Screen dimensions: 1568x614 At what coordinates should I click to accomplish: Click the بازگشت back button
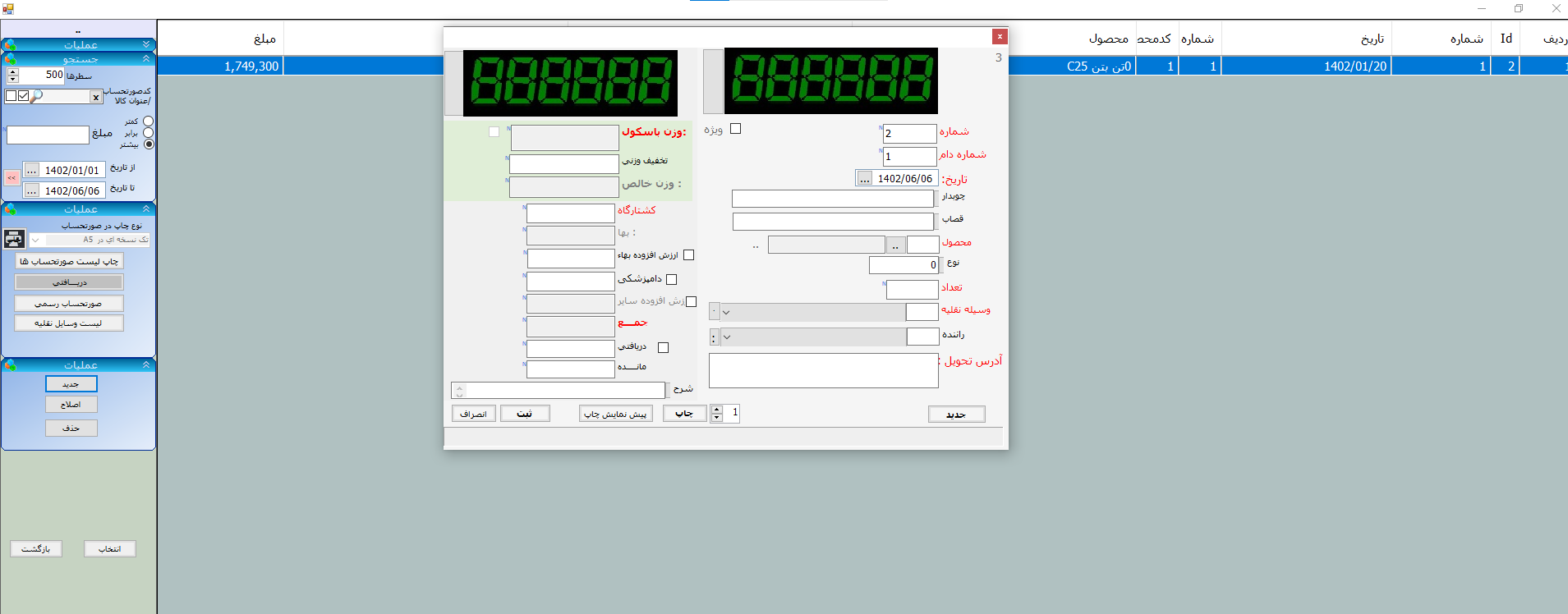point(36,548)
